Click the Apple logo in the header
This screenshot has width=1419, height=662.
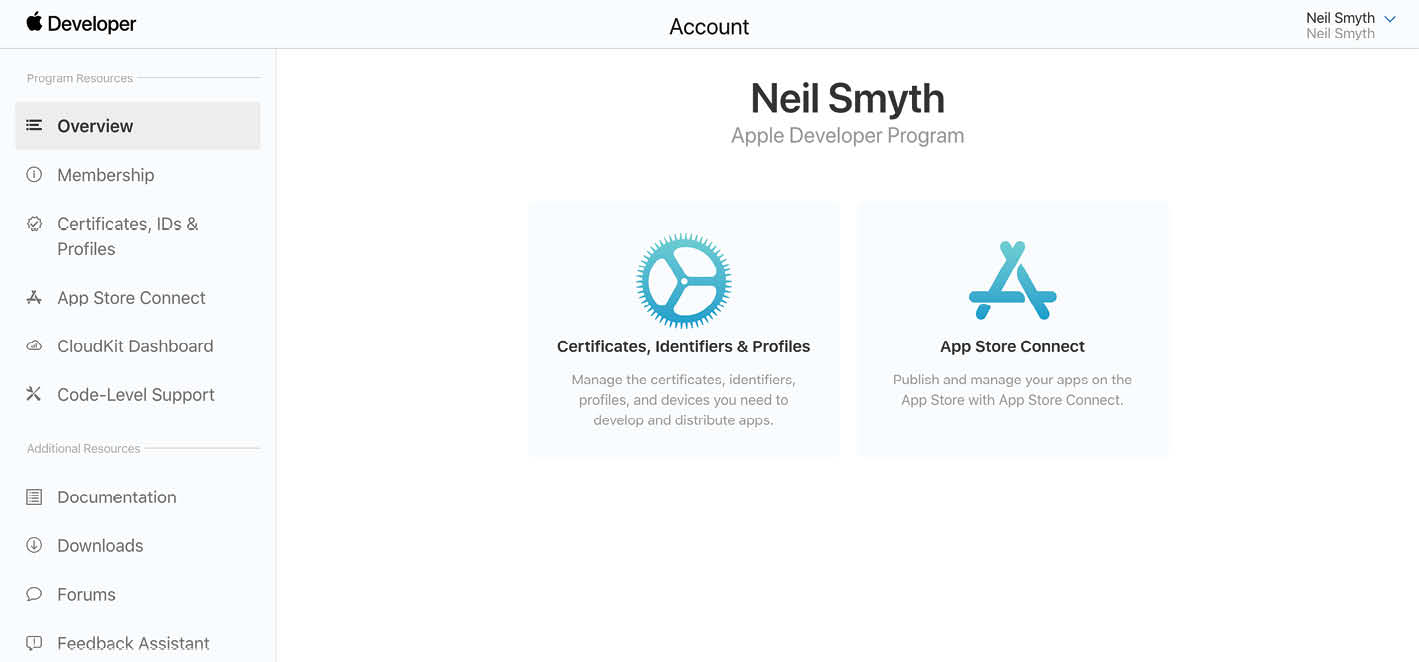35,22
